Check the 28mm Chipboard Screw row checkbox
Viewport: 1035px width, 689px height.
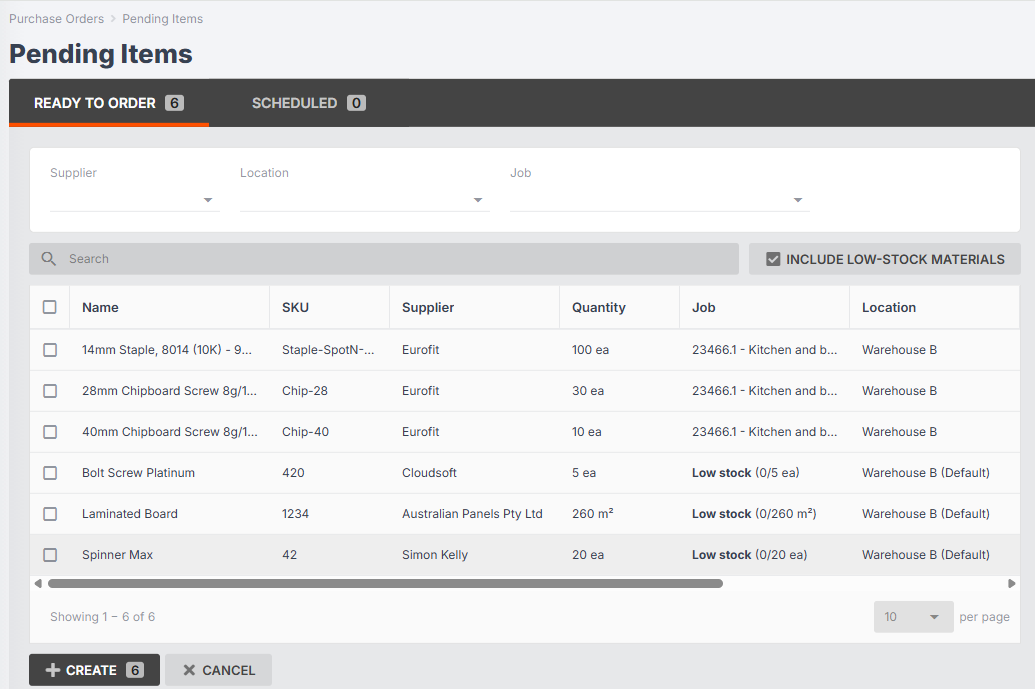pyautogui.click(x=50, y=391)
